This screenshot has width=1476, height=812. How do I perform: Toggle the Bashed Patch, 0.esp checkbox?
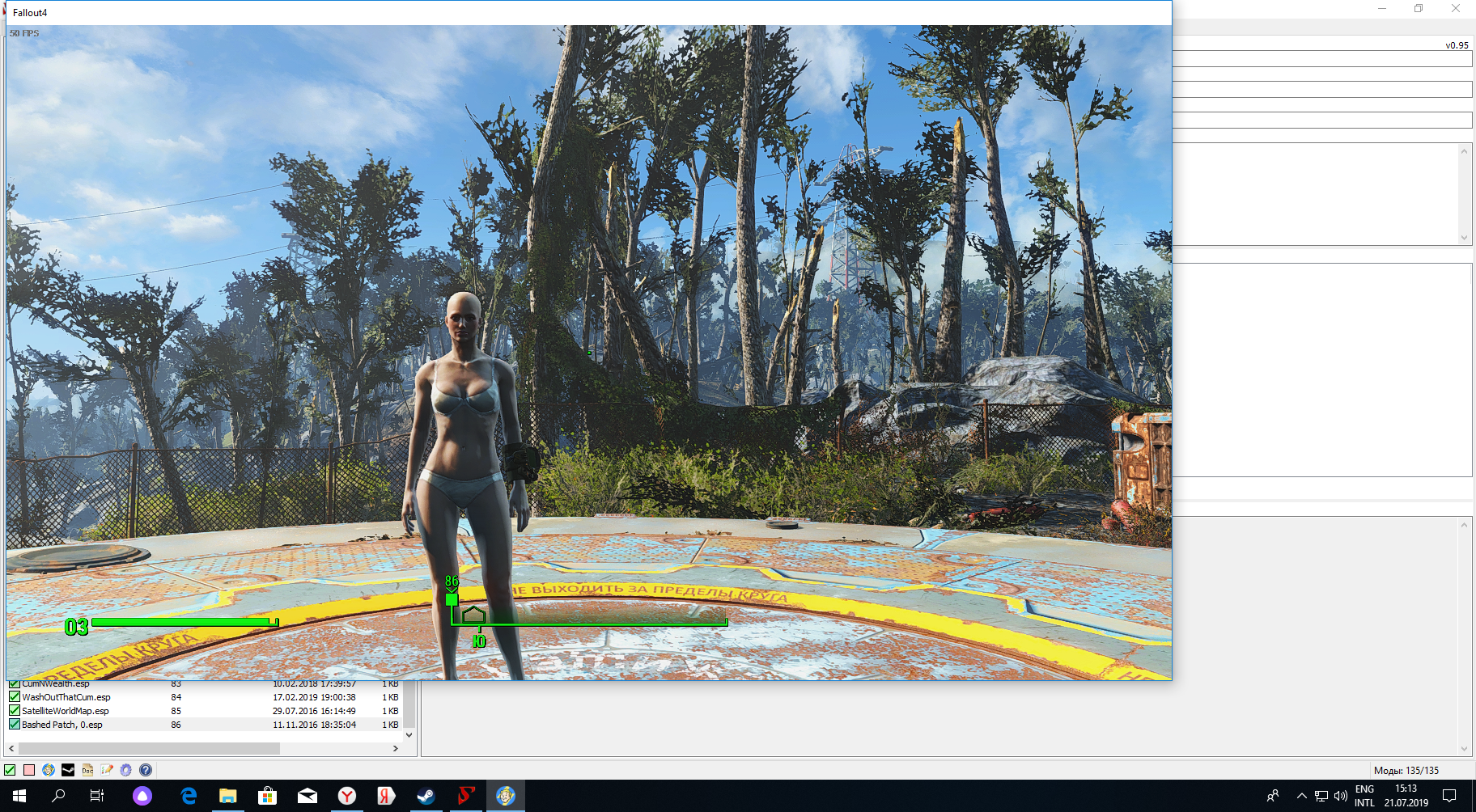click(15, 725)
